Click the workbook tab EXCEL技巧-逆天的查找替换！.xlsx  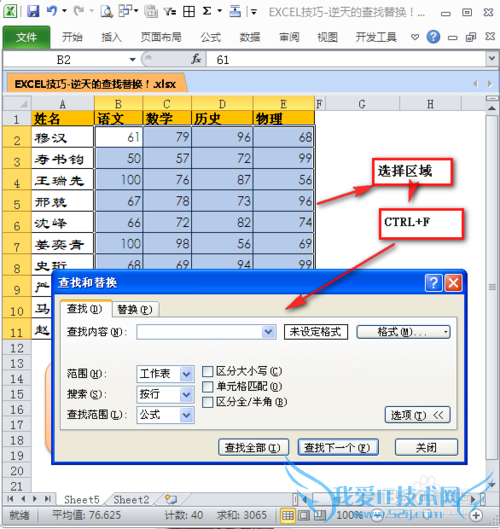(95, 84)
